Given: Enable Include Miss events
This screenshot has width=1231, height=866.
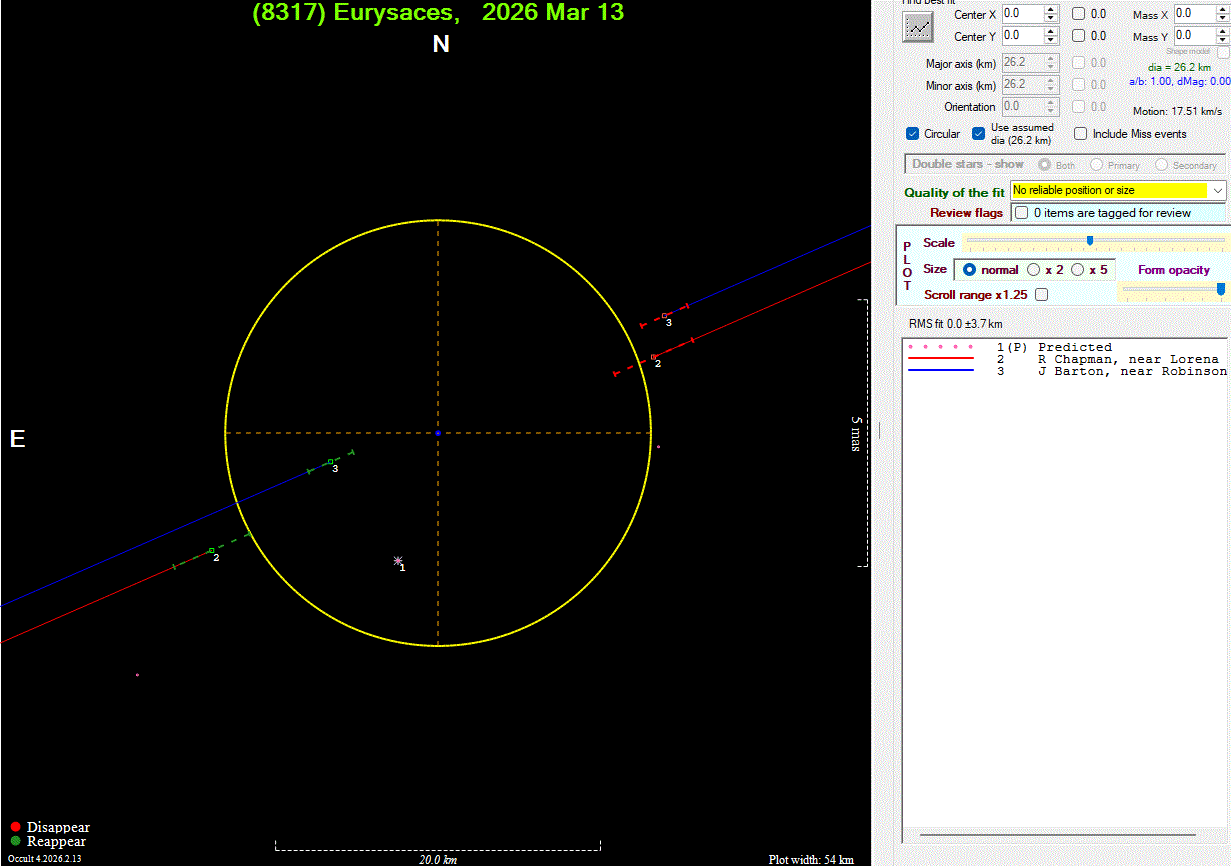Looking at the screenshot, I should pos(1081,134).
